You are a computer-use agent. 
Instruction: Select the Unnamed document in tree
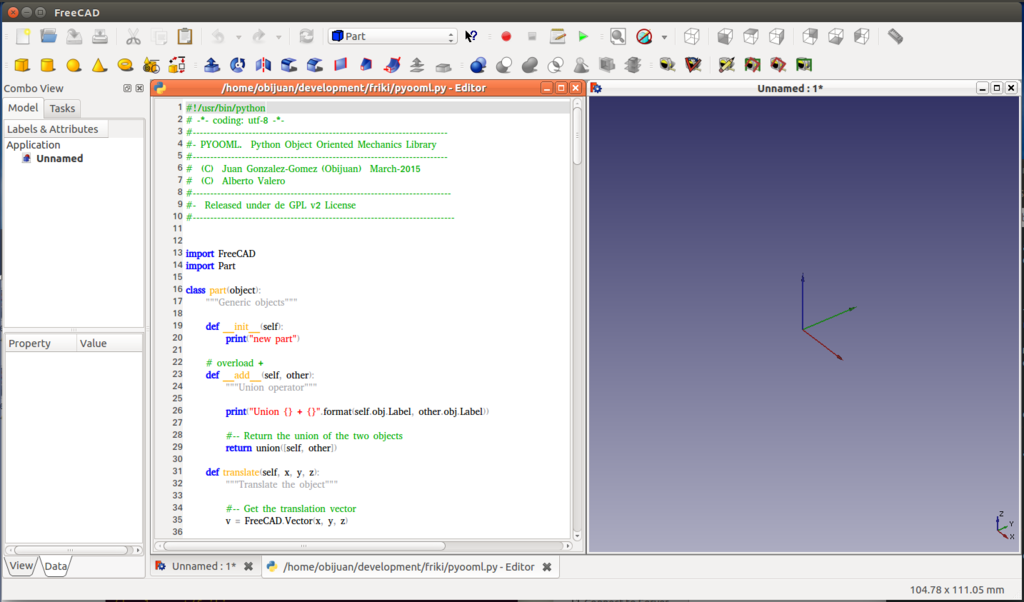click(59, 158)
